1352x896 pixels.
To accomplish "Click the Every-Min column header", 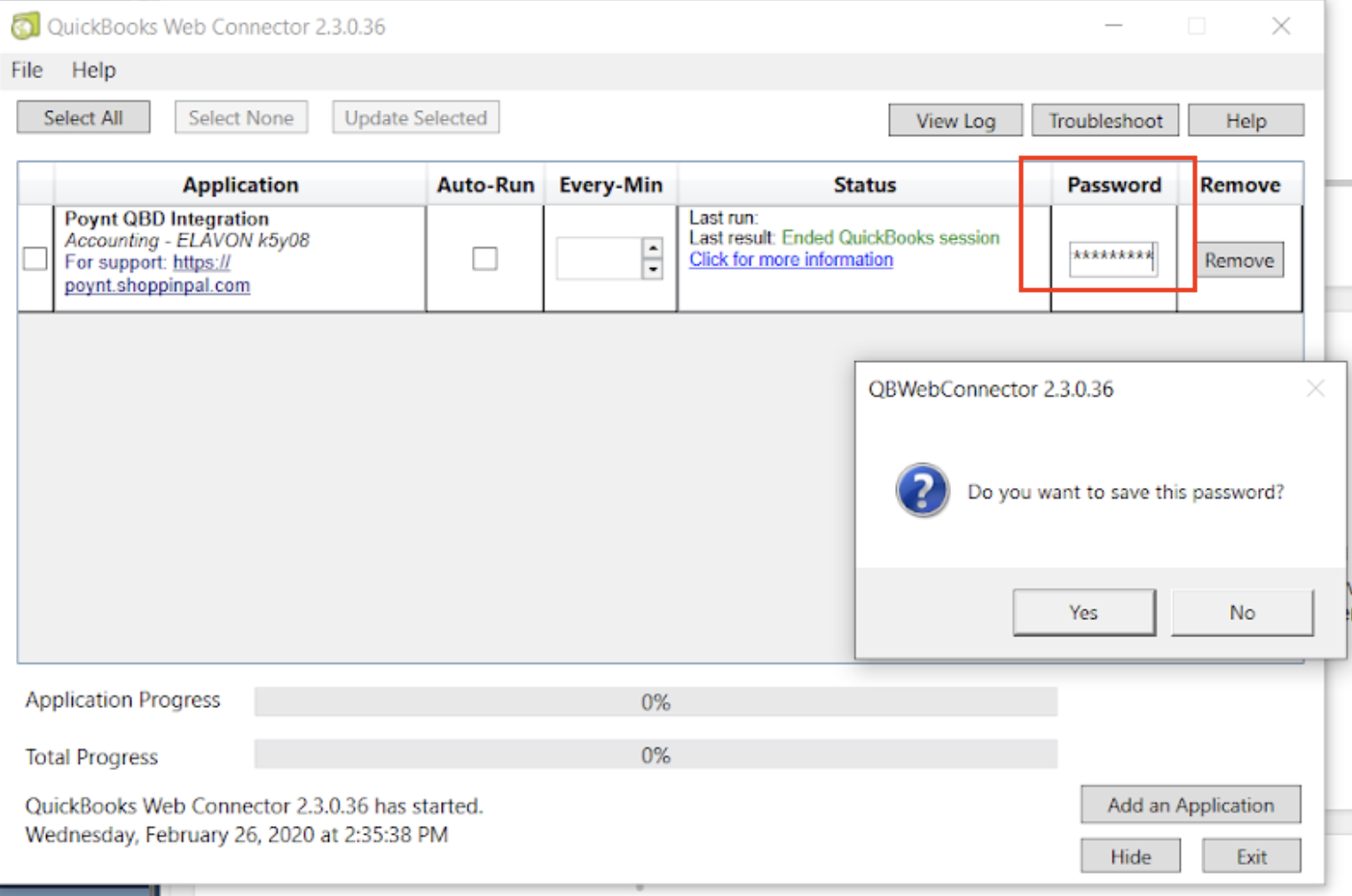I will (x=610, y=185).
